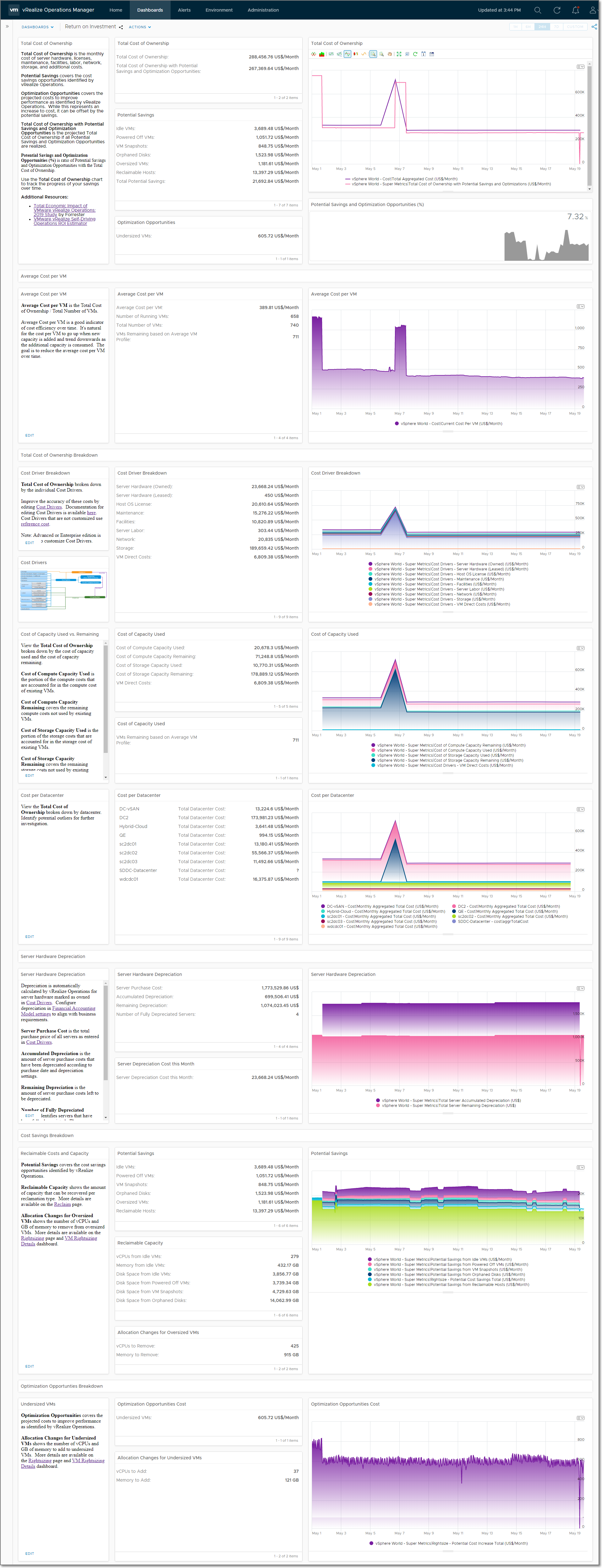Click the DC-vSAN datacenter row
602x1568 pixels.
208,809
